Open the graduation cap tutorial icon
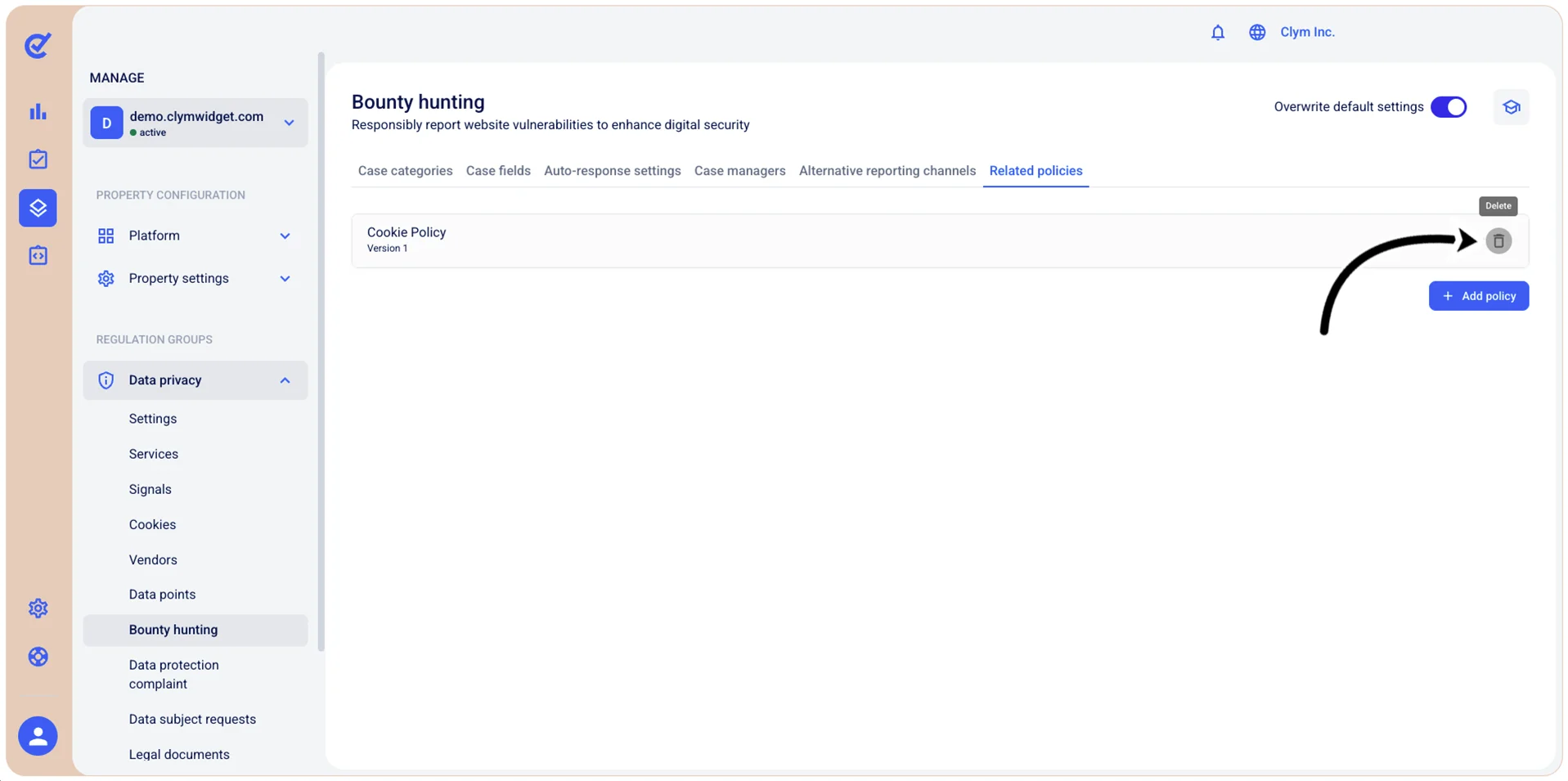This screenshot has height=781, width=1568. click(1511, 107)
